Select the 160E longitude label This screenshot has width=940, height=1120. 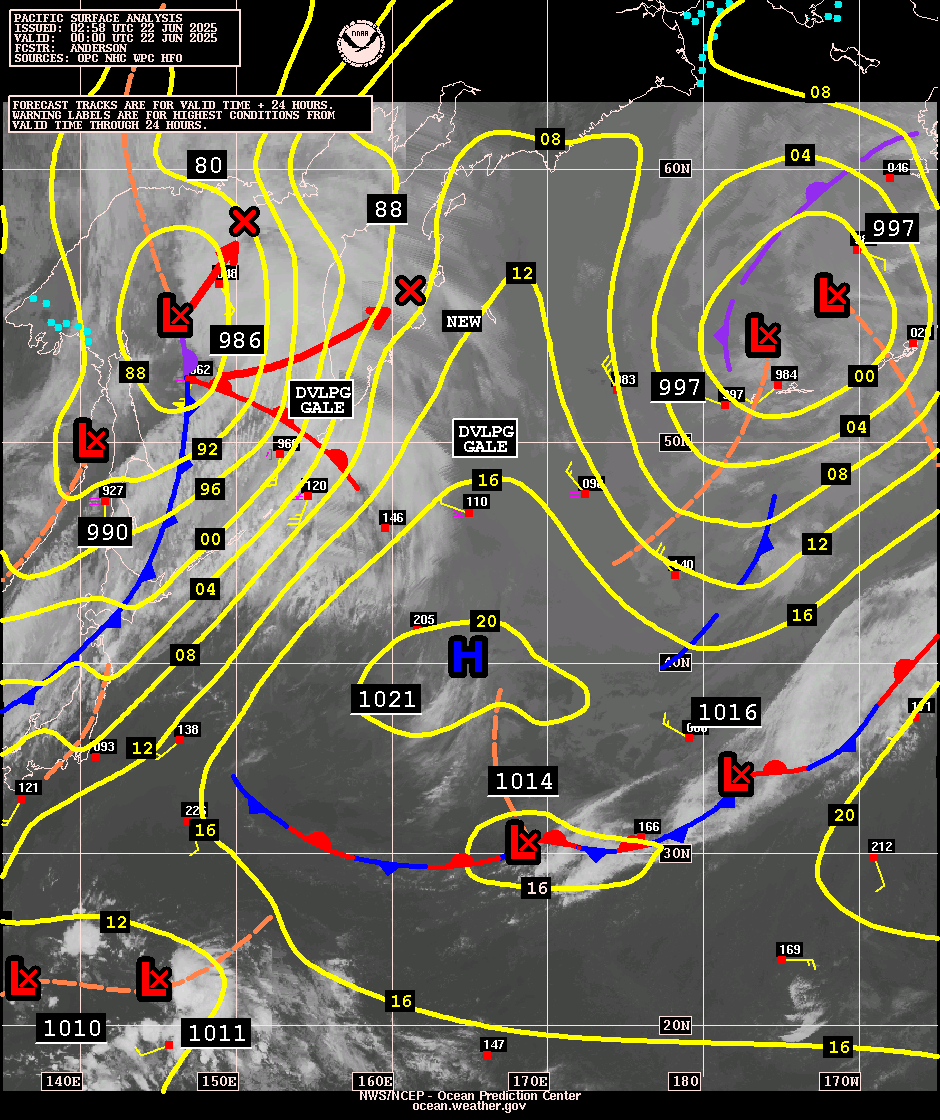pyautogui.click(x=374, y=1081)
